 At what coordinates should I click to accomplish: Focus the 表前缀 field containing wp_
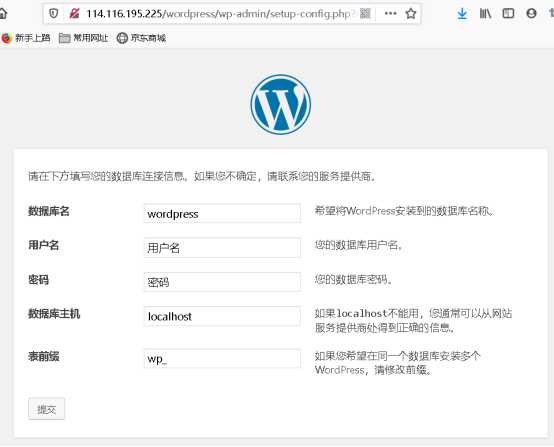222,359
